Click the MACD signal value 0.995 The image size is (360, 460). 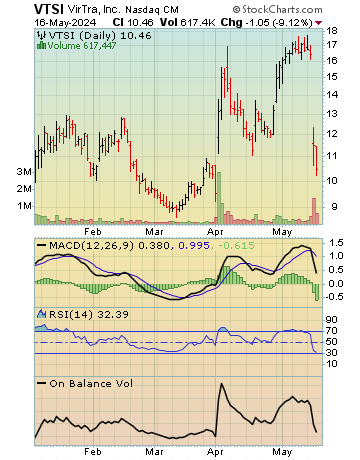coord(194,246)
